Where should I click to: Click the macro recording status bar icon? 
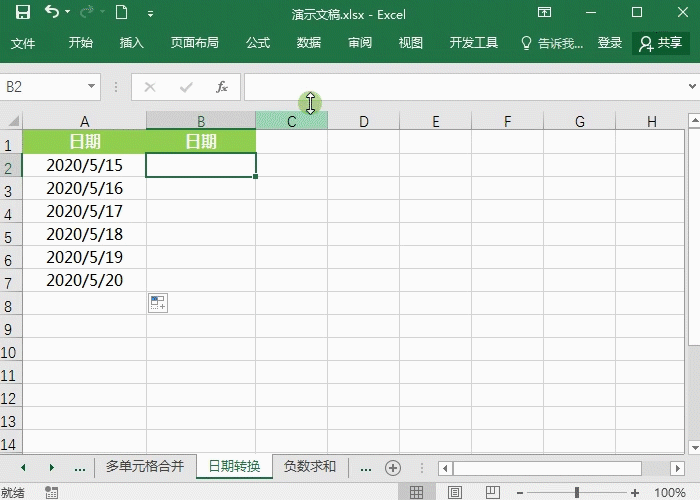[51, 492]
